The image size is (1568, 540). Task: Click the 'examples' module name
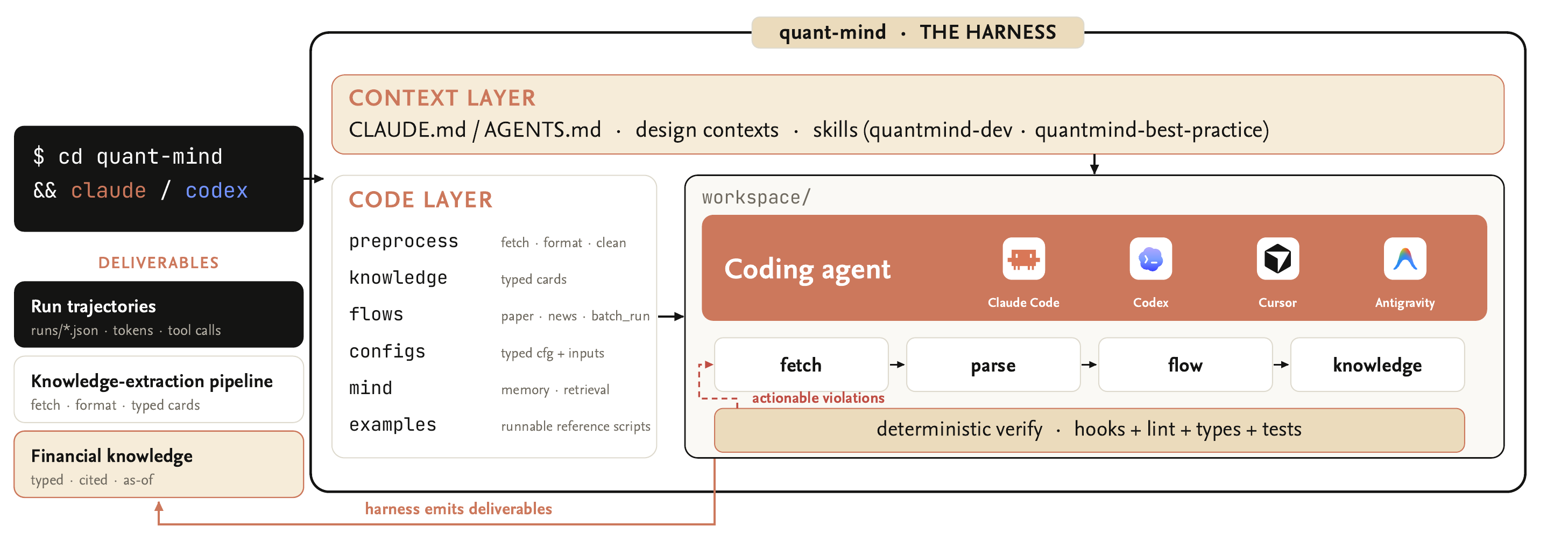[393, 424]
